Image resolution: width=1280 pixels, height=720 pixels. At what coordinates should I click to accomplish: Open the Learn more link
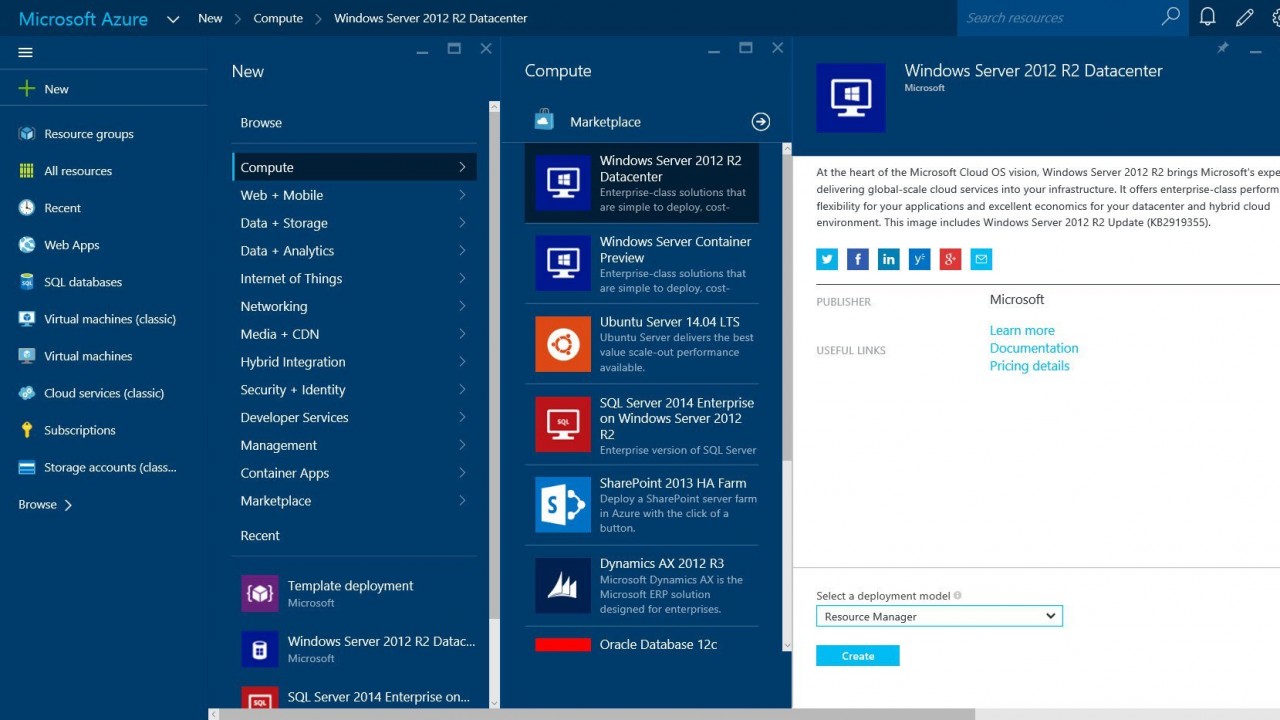1022,330
